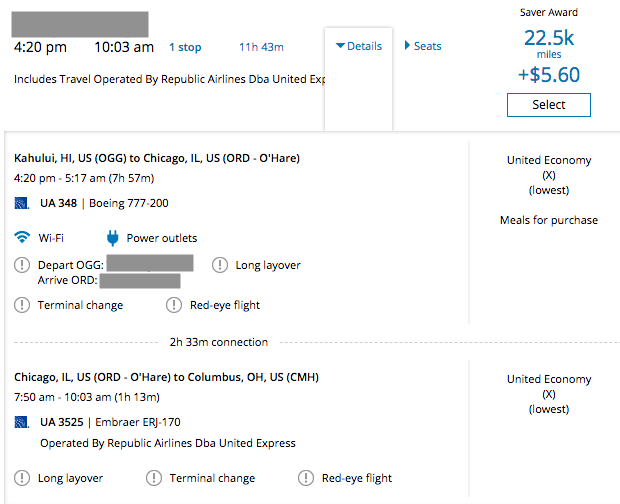Click Saver Award column header

tap(548, 13)
